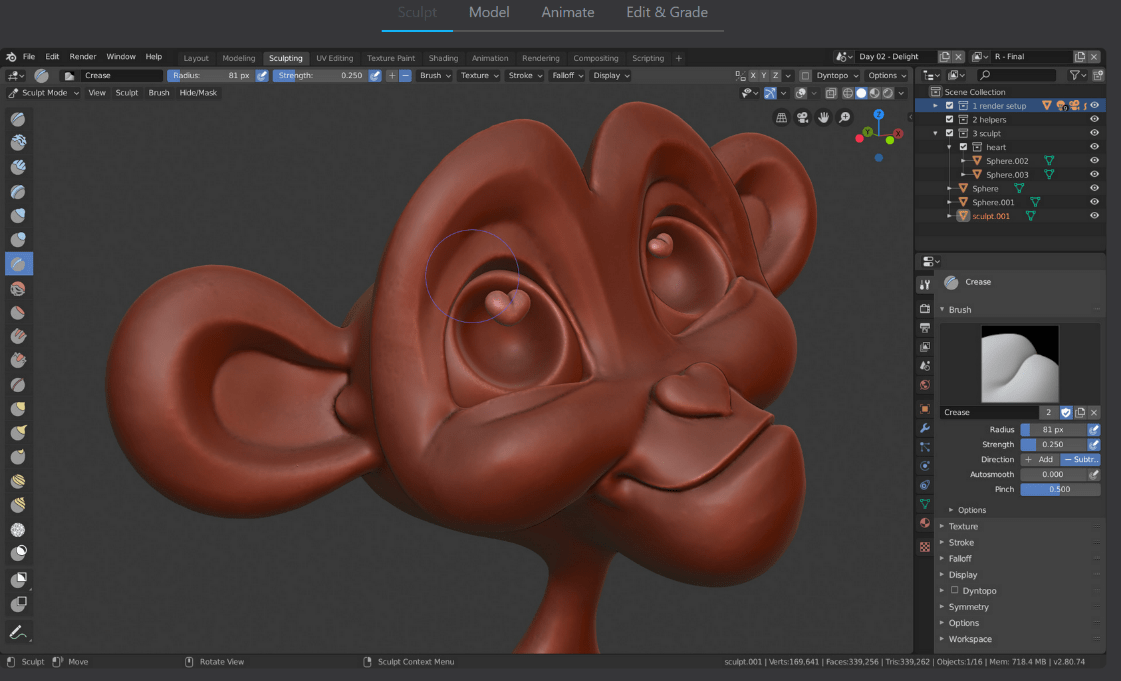1121x681 pixels.
Task: Open the Physics properties tab
Action: point(925,464)
